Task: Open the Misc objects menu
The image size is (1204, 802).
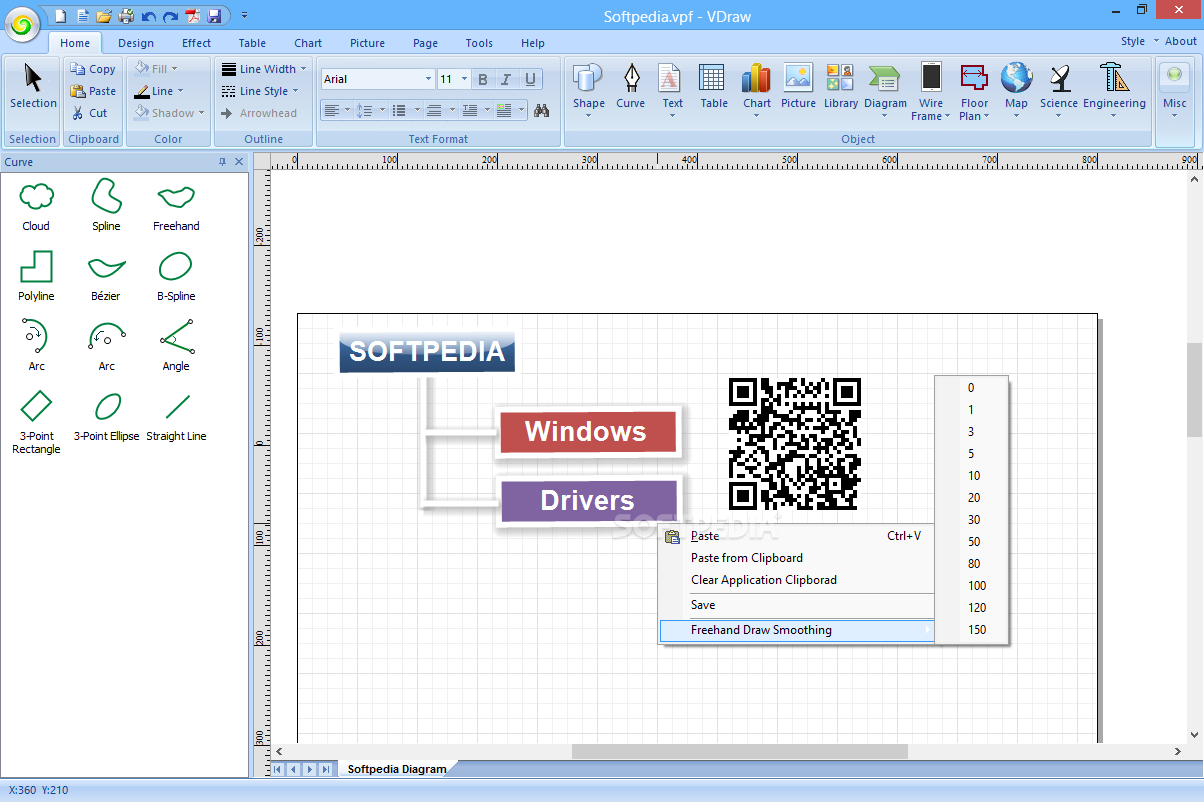Action: tap(1174, 91)
